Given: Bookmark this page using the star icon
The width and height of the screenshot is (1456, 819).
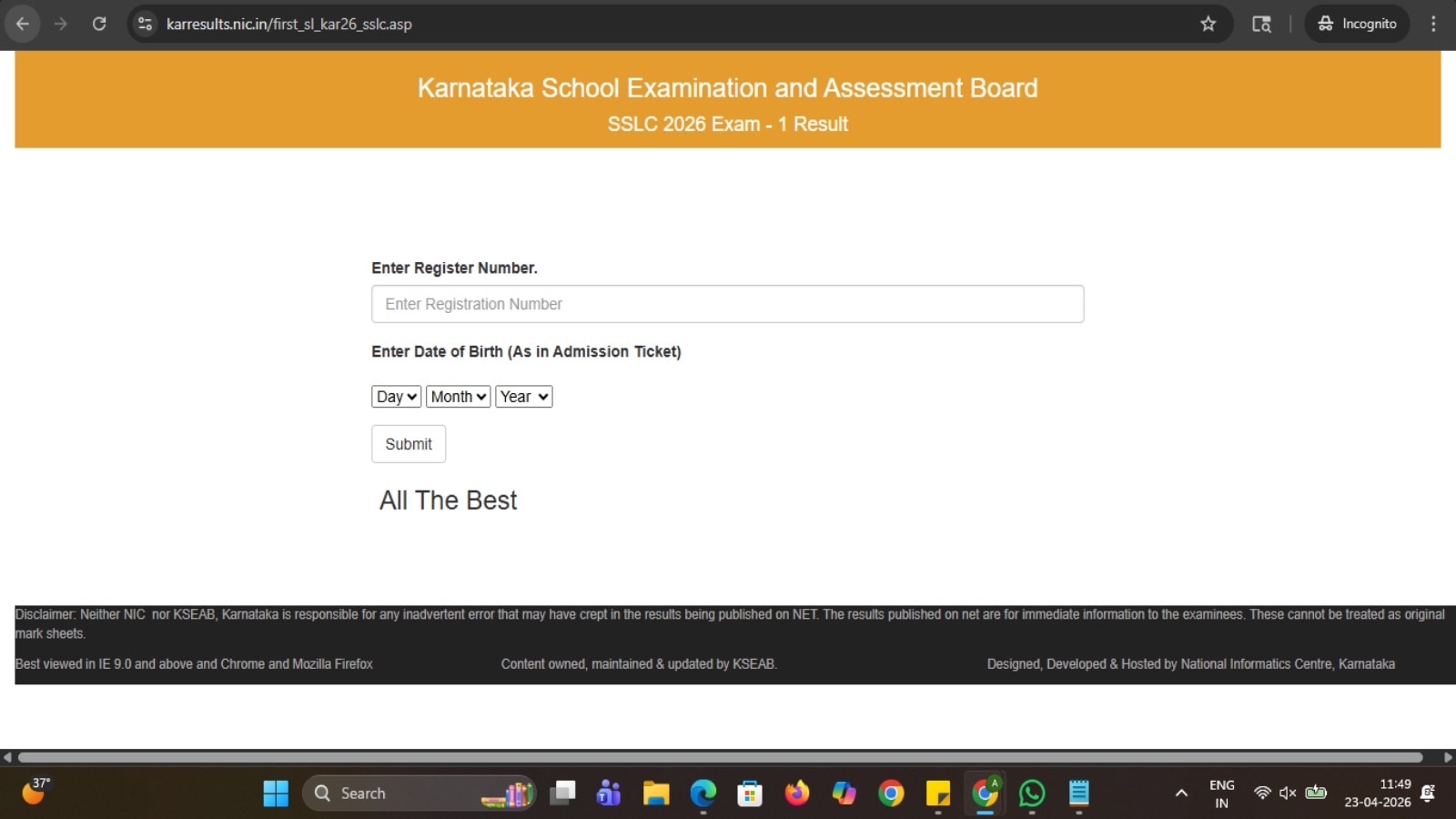Looking at the screenshot, I should click(1208, 24).
